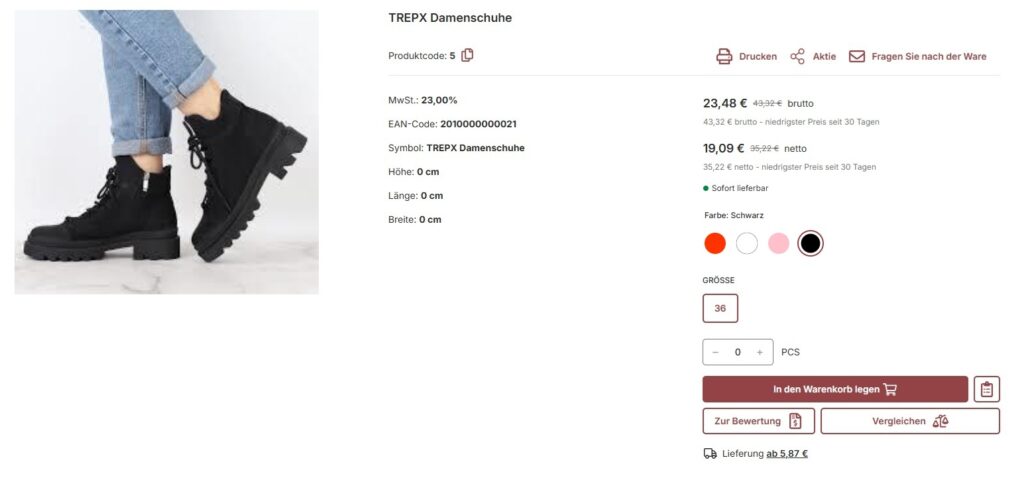Open the delivery cost link ab 5,87 €
1024x480 pixels.
787,453
